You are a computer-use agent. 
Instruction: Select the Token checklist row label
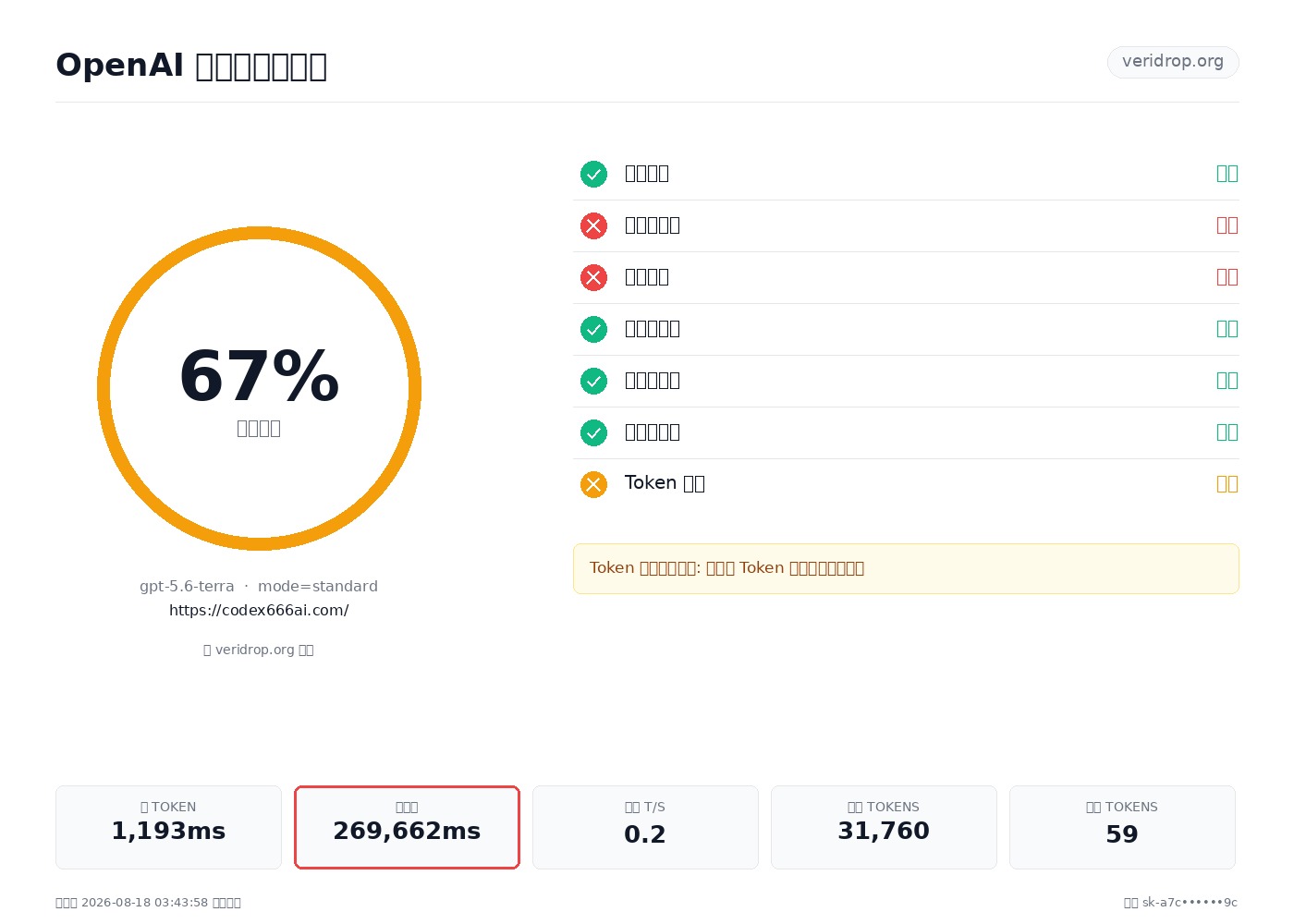[x=665, y=483]
